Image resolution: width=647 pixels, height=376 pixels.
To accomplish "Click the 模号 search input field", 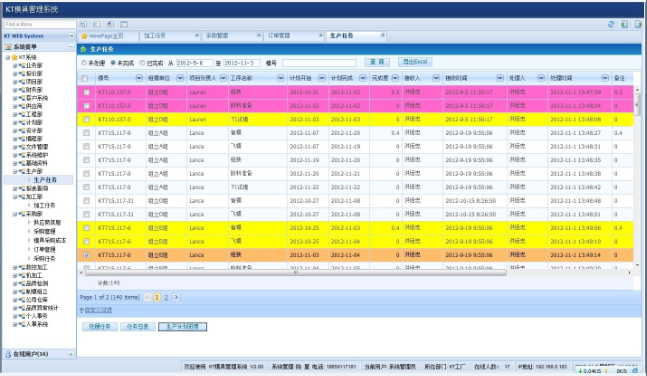I will [319, 63].
